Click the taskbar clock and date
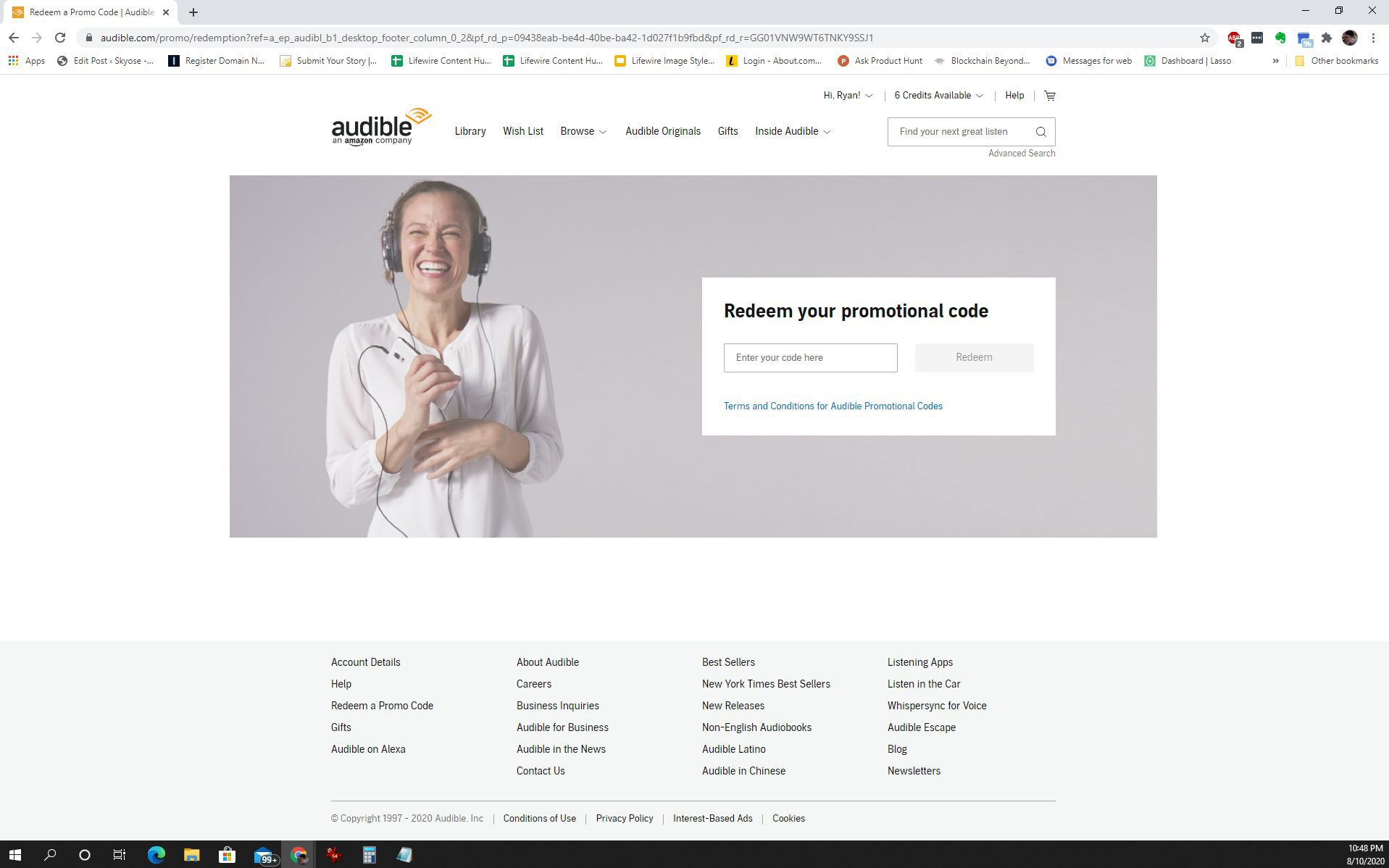 point(1364,855)
